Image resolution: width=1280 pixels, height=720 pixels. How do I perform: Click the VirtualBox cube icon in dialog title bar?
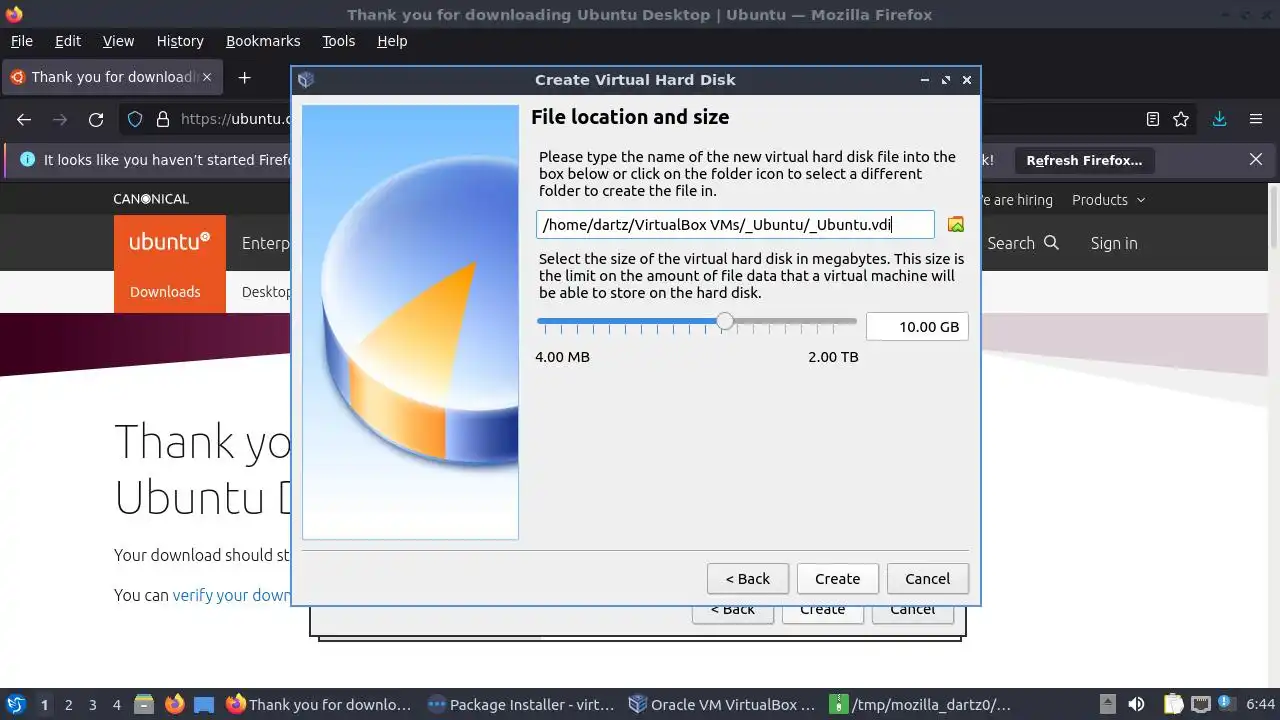click(x=306, y=80)
